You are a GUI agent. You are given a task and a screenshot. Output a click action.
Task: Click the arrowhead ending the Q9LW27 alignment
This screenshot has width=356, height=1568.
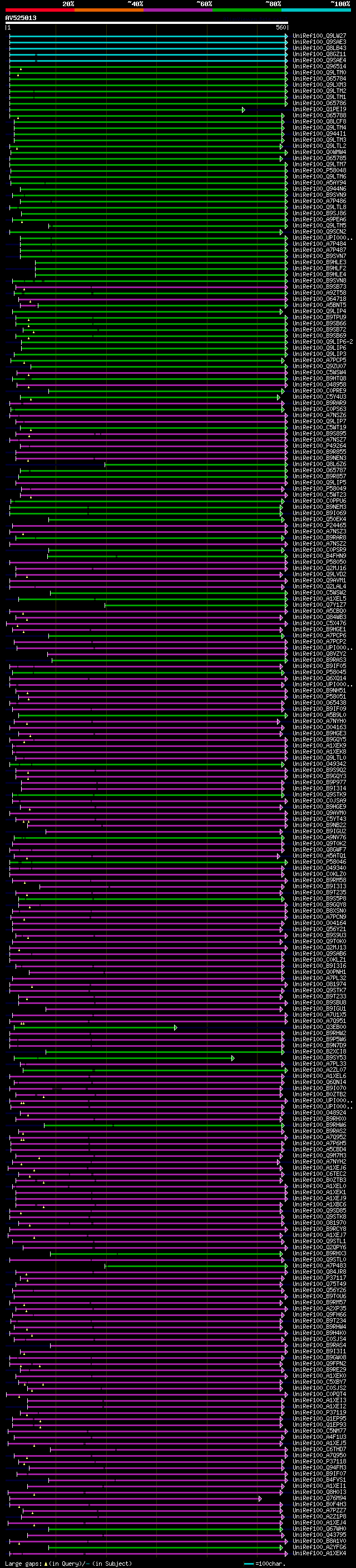286,37
